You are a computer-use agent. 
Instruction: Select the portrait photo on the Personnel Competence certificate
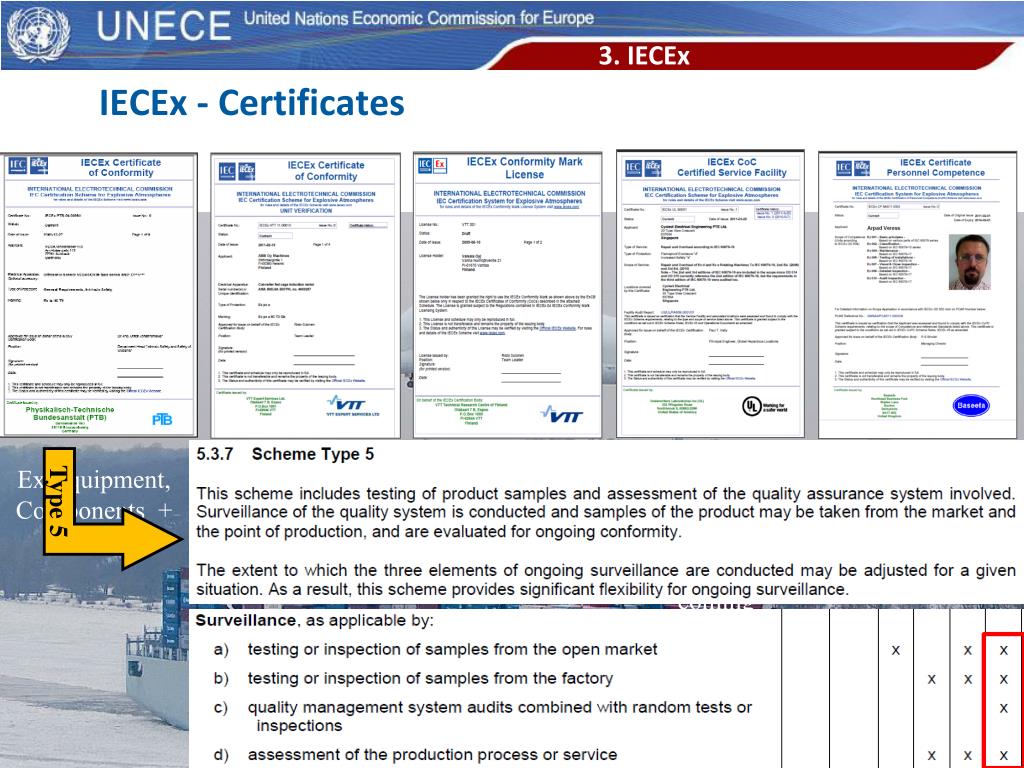970,262
